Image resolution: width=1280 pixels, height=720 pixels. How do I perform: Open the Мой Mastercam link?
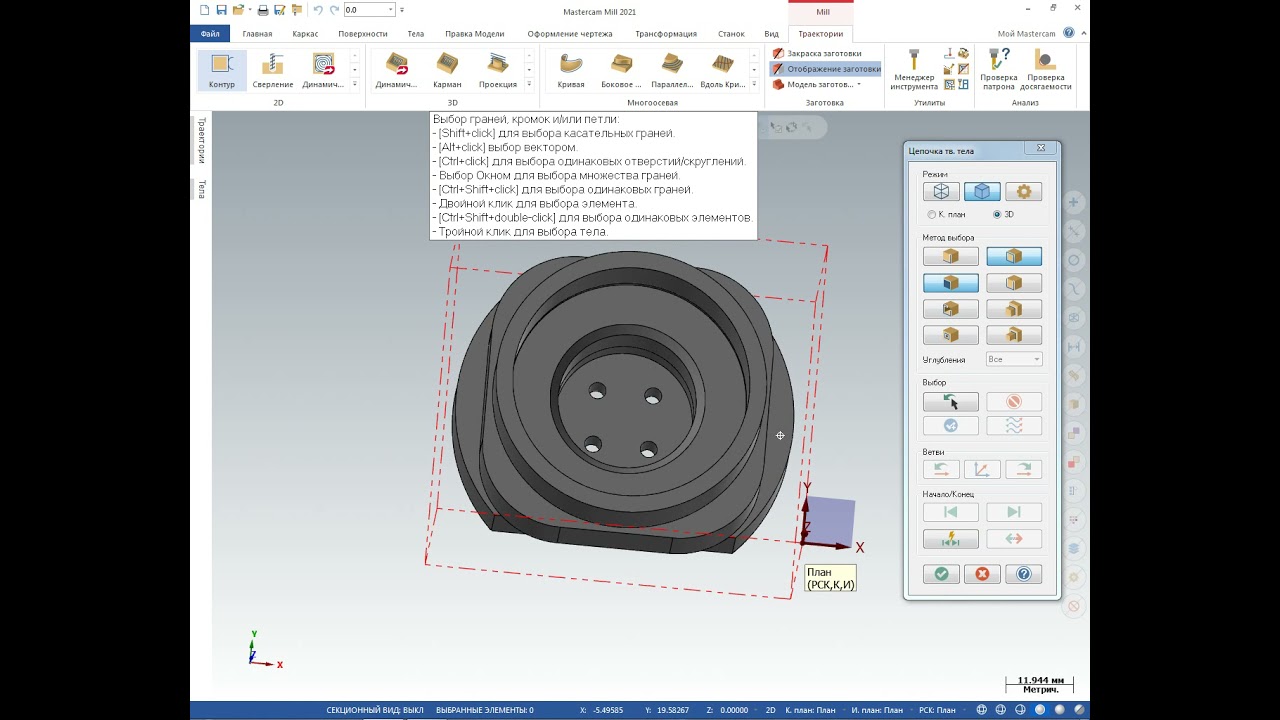point(1027,33)
